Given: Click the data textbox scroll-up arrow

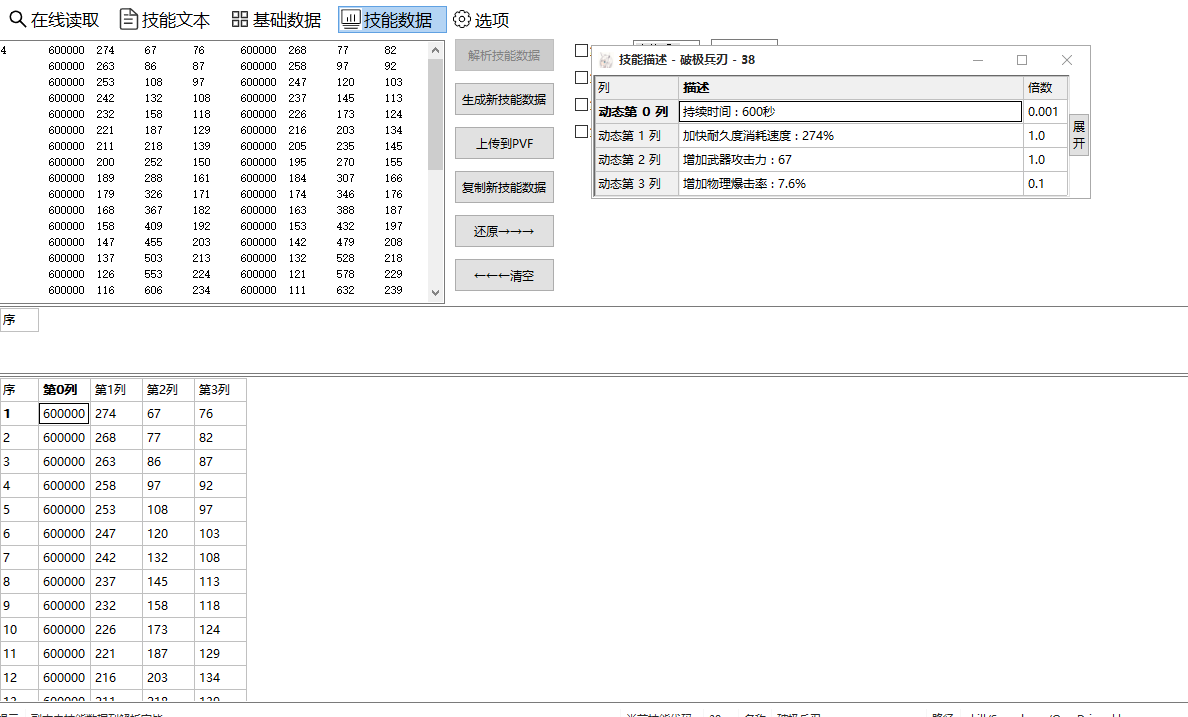Looking at the screenshot, I should [x=435, y=49].
